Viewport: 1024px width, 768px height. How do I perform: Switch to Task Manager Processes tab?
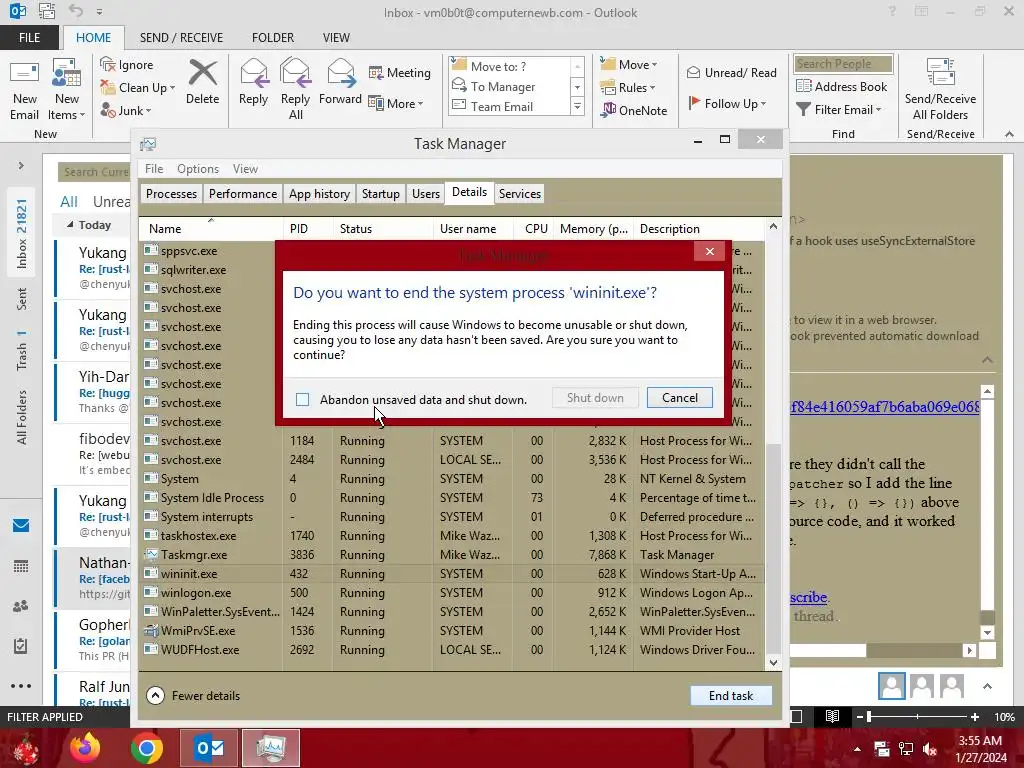point(171,194)
